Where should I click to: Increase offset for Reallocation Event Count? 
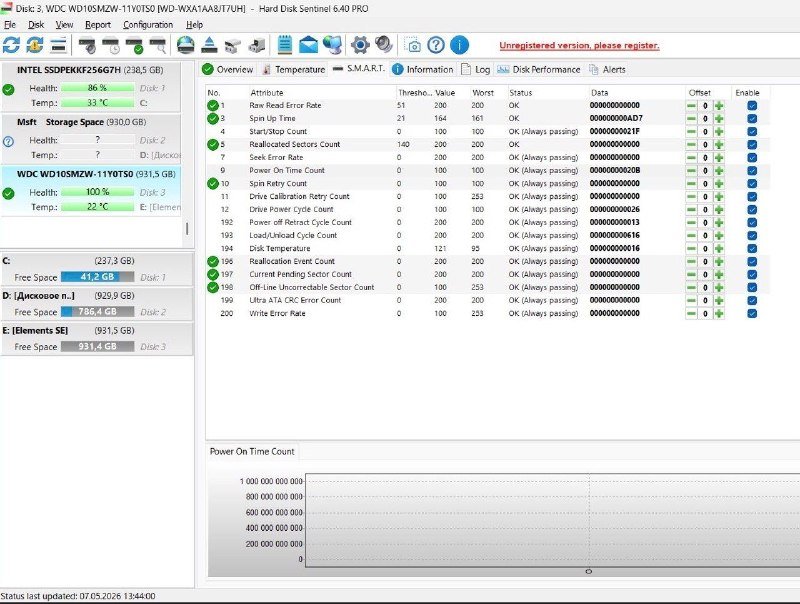[x=719, y=262]
